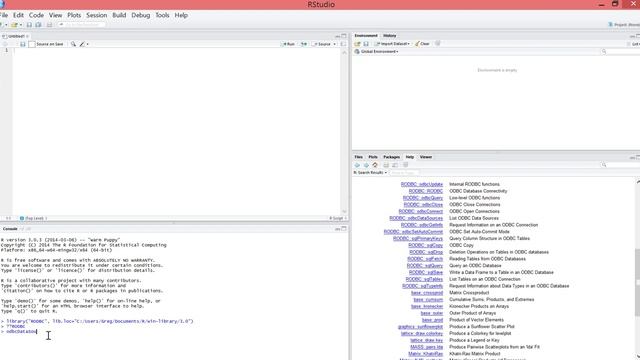Expand code tools dropdown arrow
The width and height of the screenshot is (640, 360).
click(x=87, y=44)
